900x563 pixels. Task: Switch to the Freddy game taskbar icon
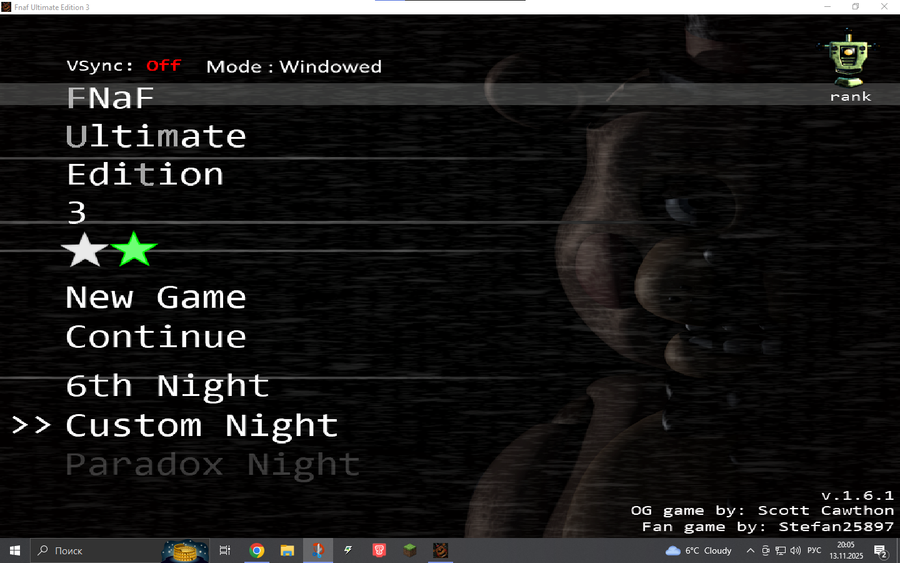click(440, 550)
